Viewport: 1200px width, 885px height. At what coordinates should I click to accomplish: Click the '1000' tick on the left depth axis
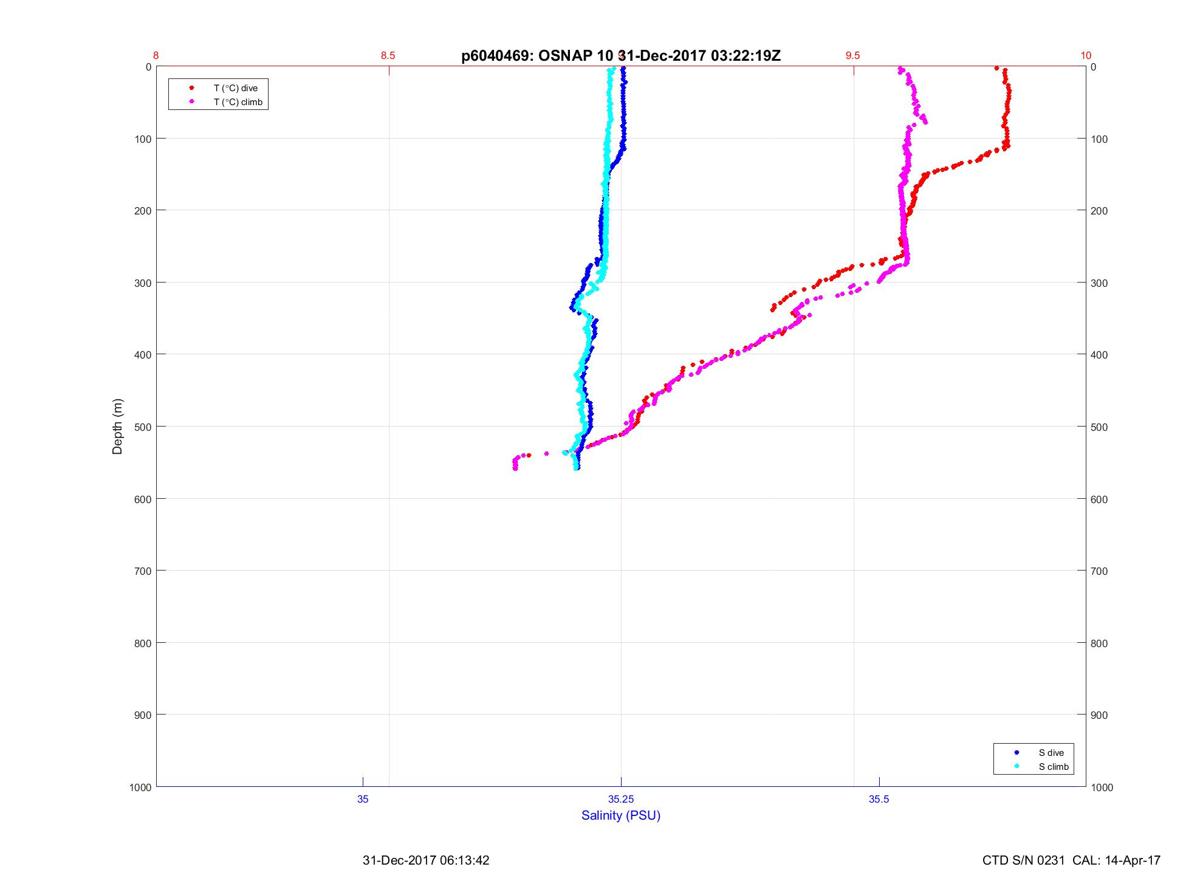[x=139, y=787]
